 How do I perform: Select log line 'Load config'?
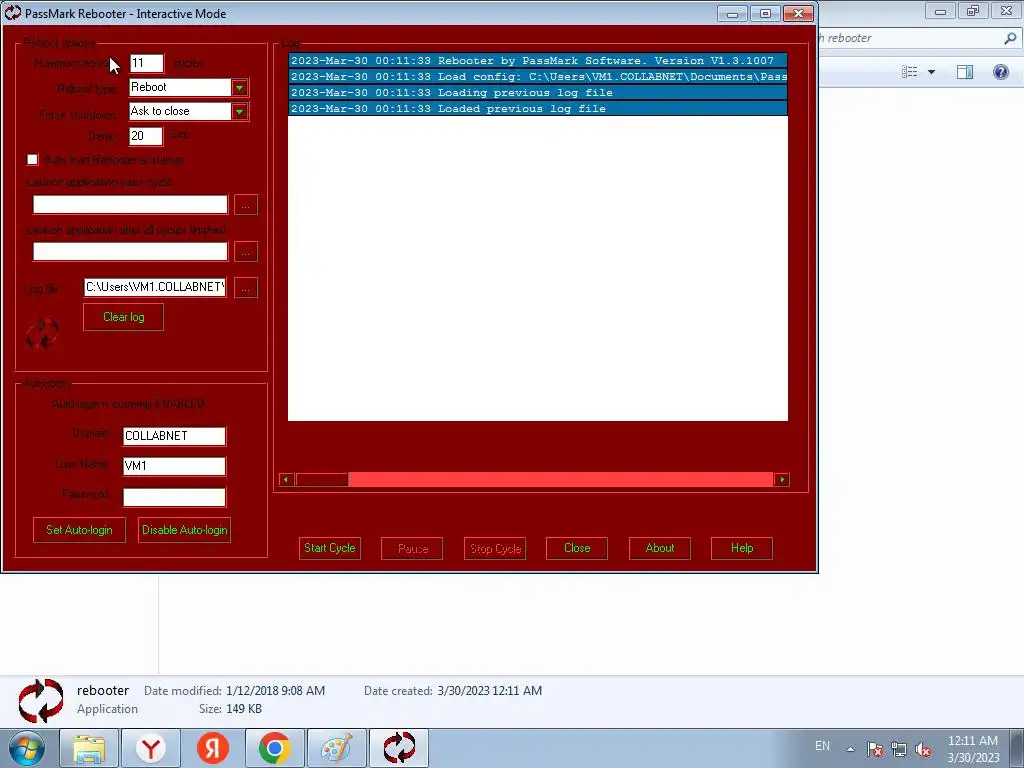point(538,77)
